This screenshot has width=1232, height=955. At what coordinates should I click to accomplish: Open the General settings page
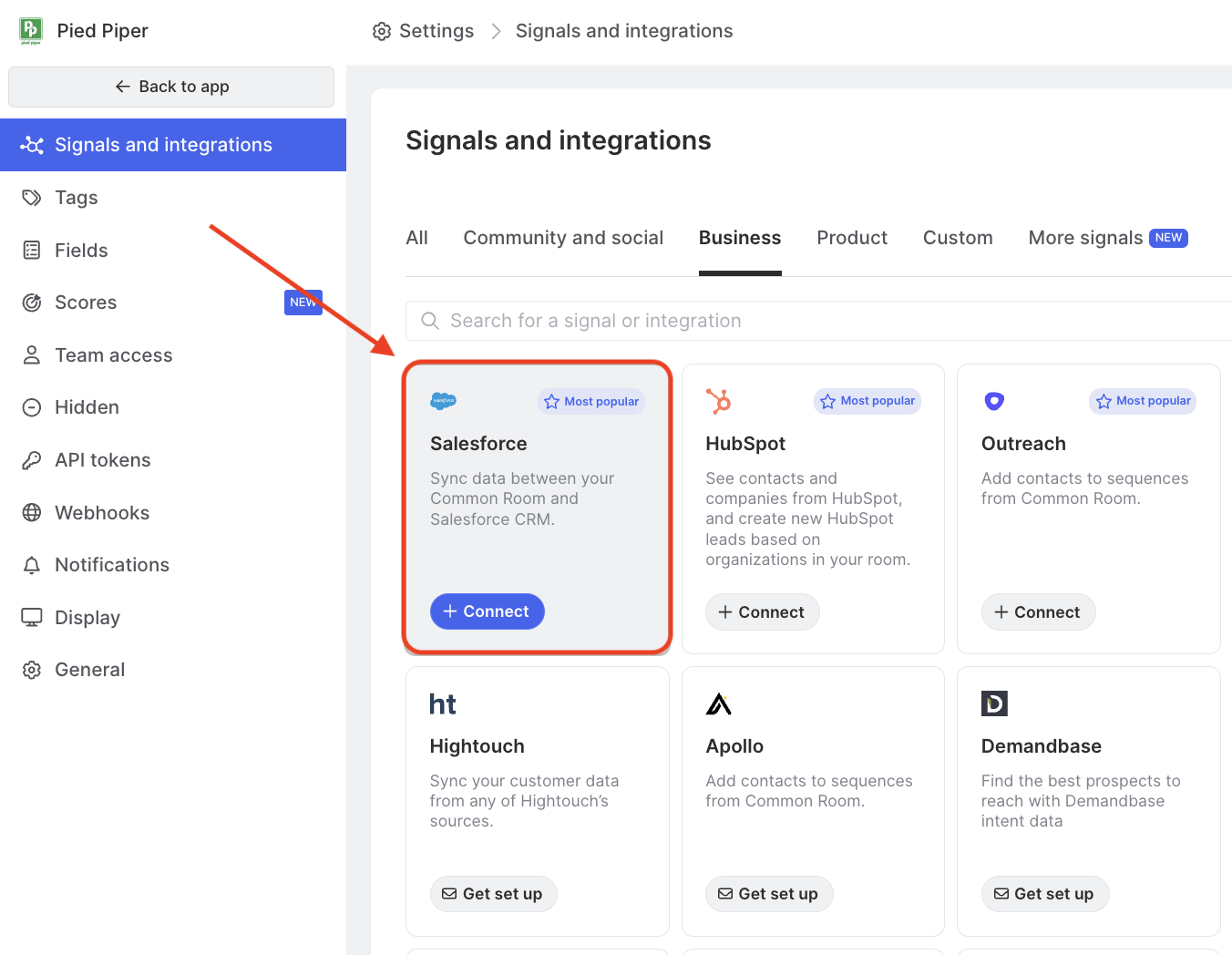pyautogui.click(x=173, y=670)
